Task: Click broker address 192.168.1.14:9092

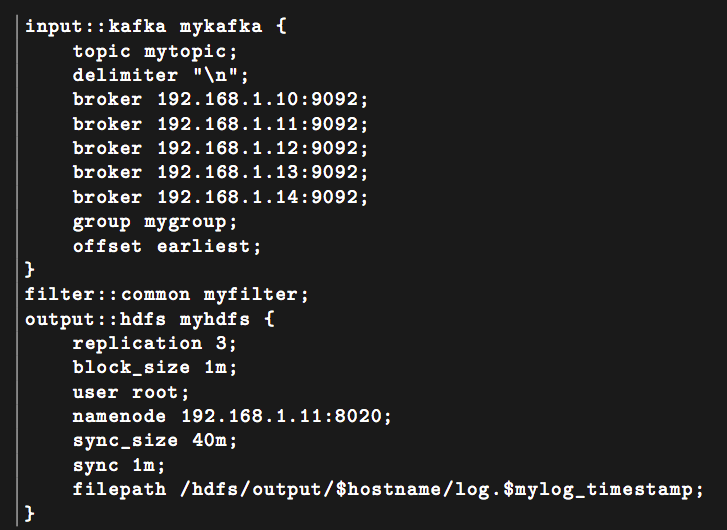Action: coord(259,197)
